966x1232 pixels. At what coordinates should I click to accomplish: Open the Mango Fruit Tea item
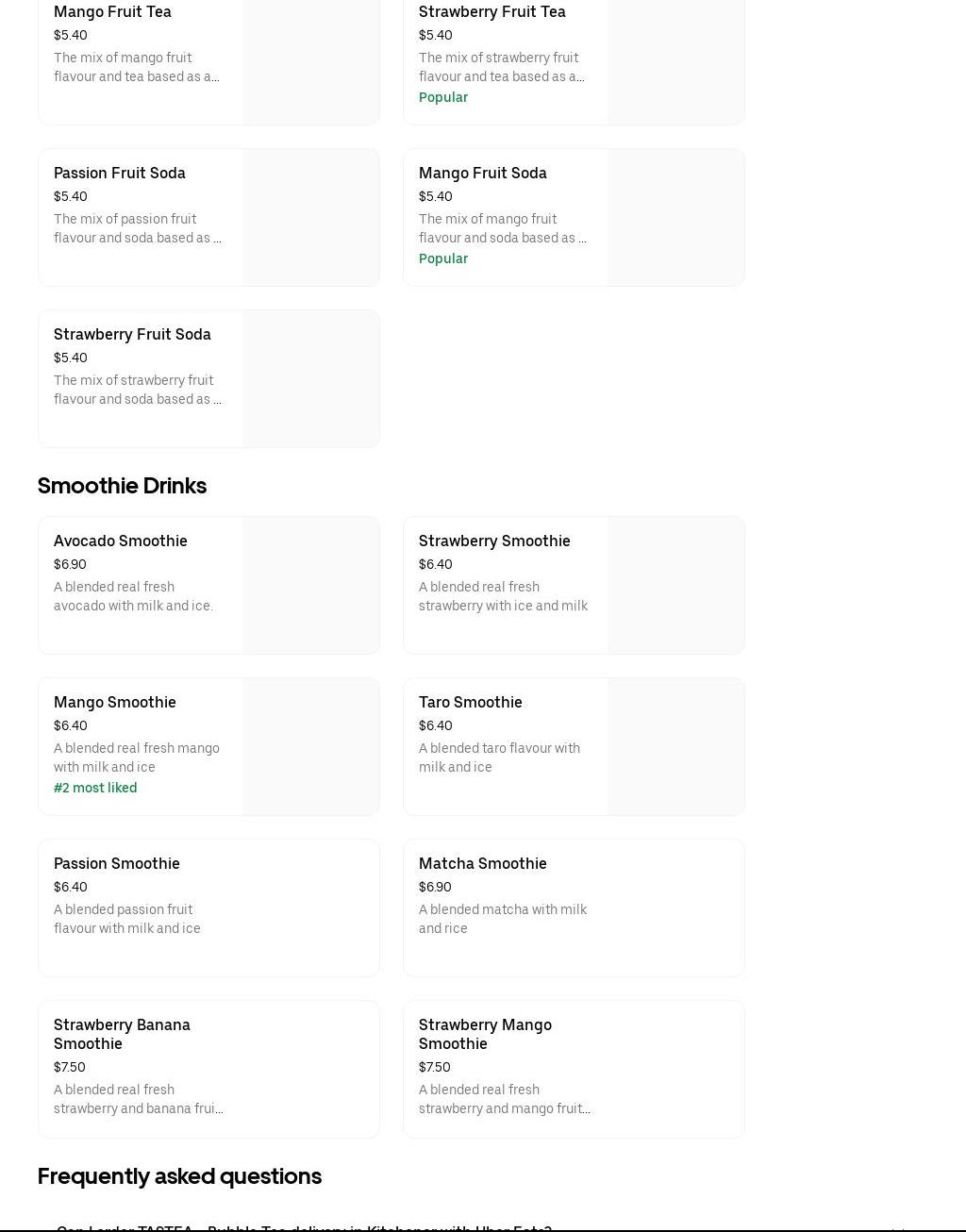click(112, 12)
